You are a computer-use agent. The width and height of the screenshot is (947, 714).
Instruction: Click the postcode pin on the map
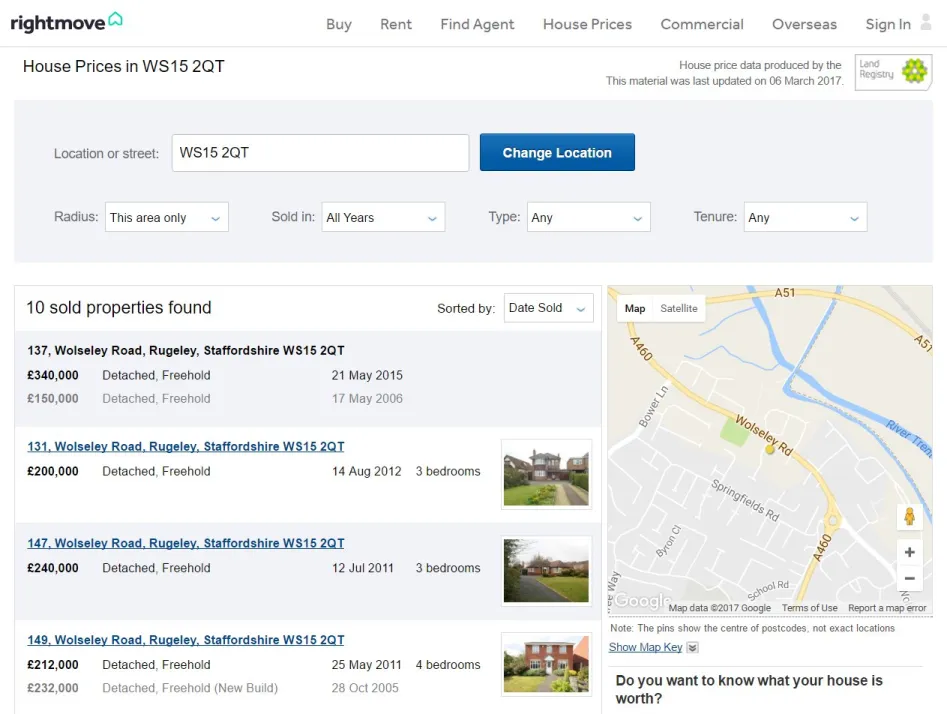[x=770, y=450]
